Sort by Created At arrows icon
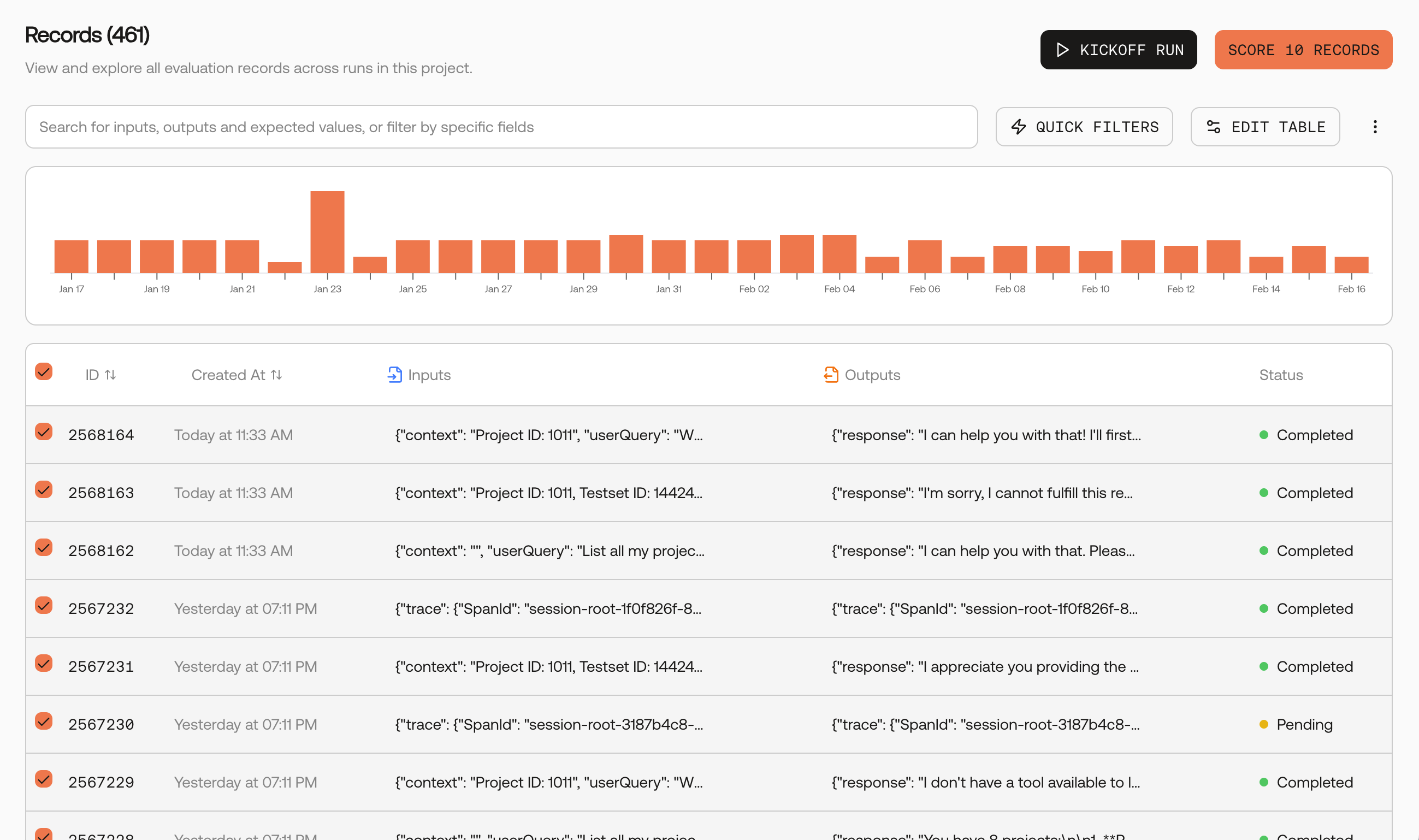Viewport: 1419px width, 840px height. pos(276,375)
